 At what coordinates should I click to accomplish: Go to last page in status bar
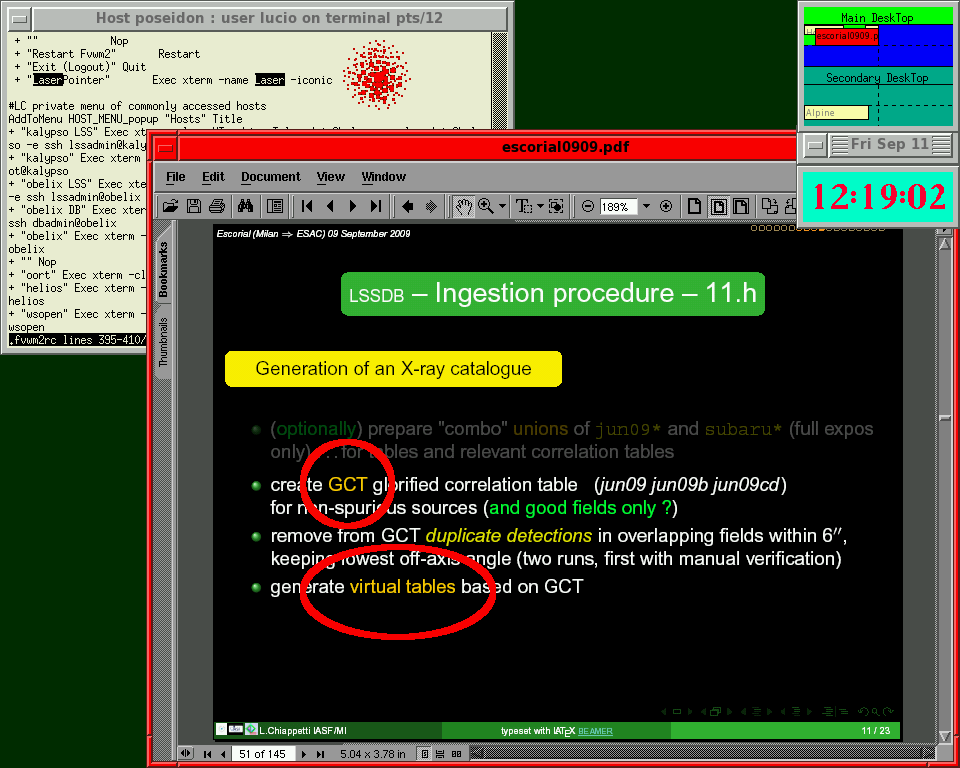click(x=320, y=754)
